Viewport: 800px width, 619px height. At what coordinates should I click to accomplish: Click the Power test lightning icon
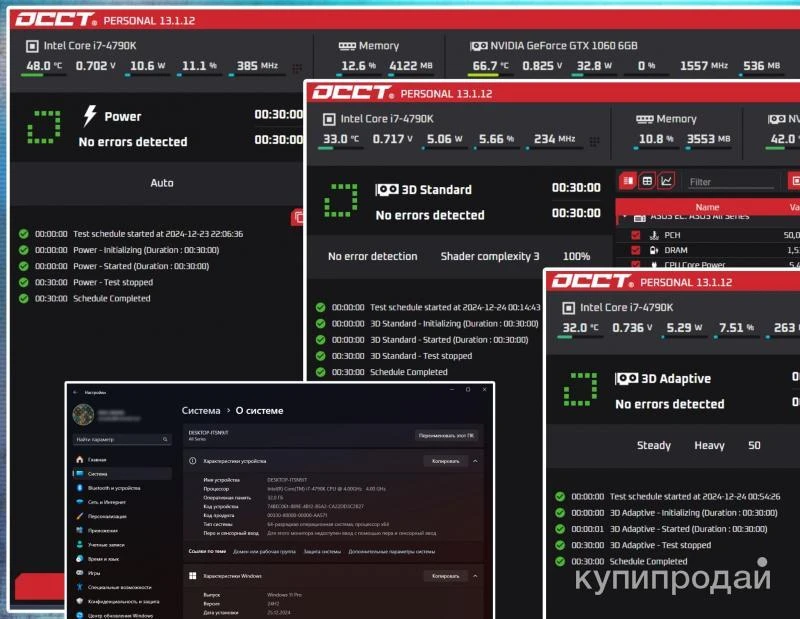coord(90,116)
